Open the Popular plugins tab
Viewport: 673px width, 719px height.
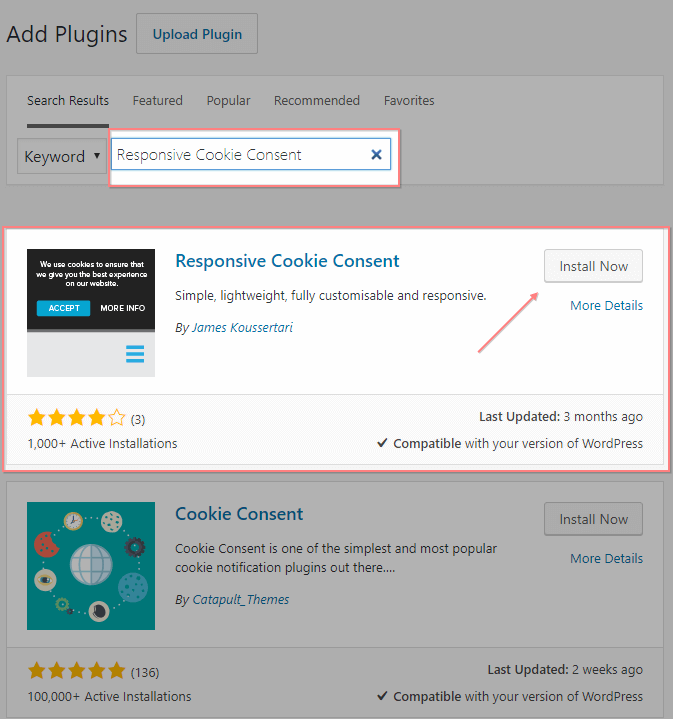(228, 100)
